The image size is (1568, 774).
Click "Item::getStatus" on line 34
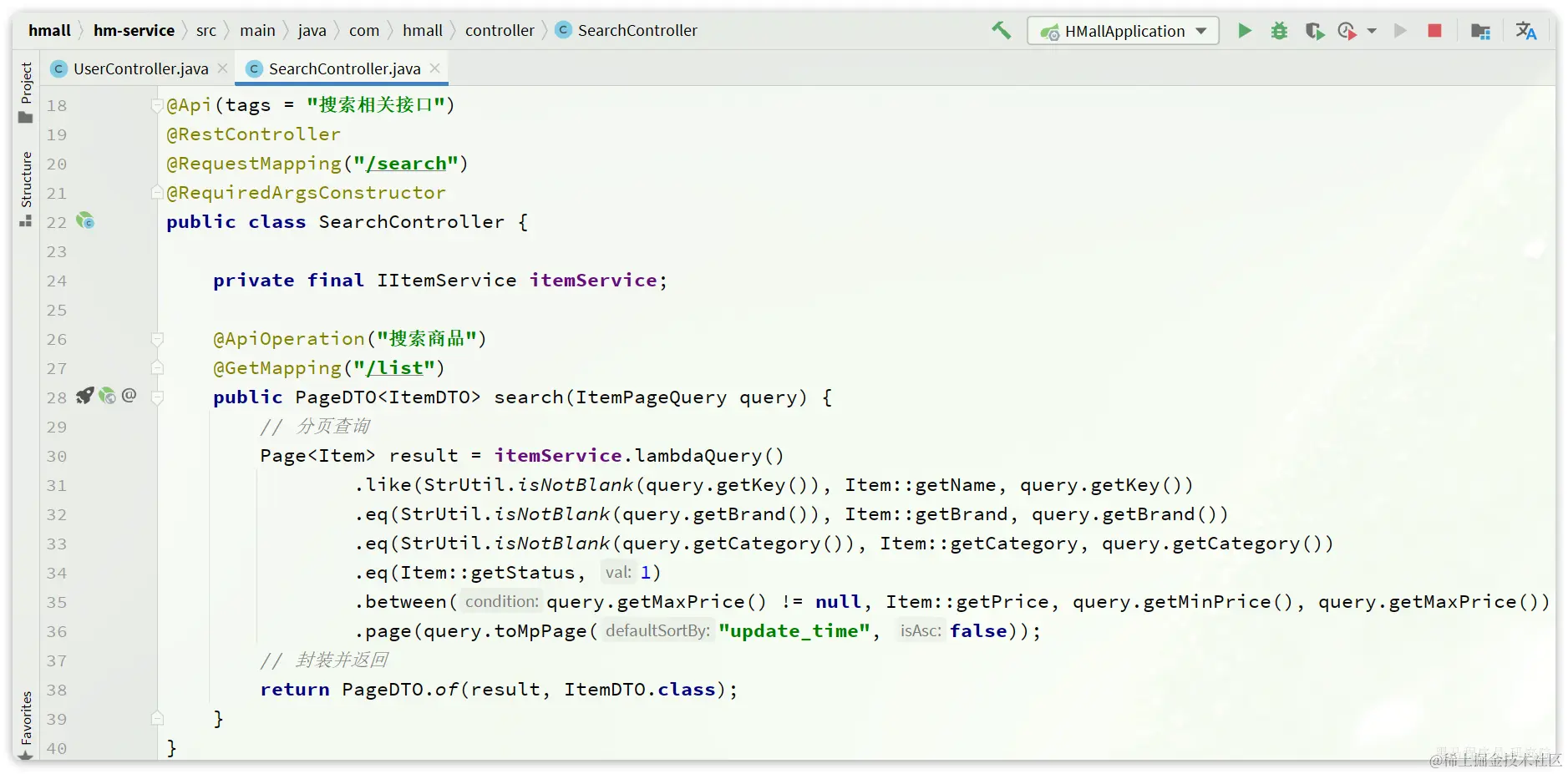click(487, 573)
